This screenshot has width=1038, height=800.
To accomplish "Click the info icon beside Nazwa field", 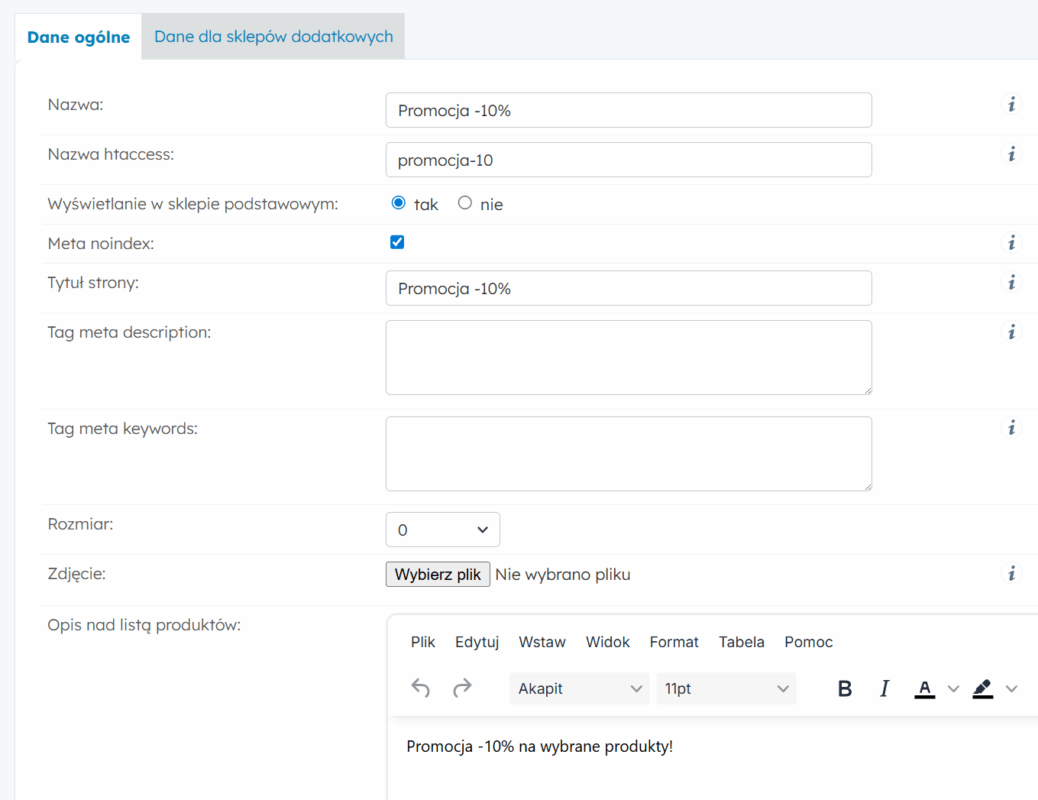I will 1011,104.
